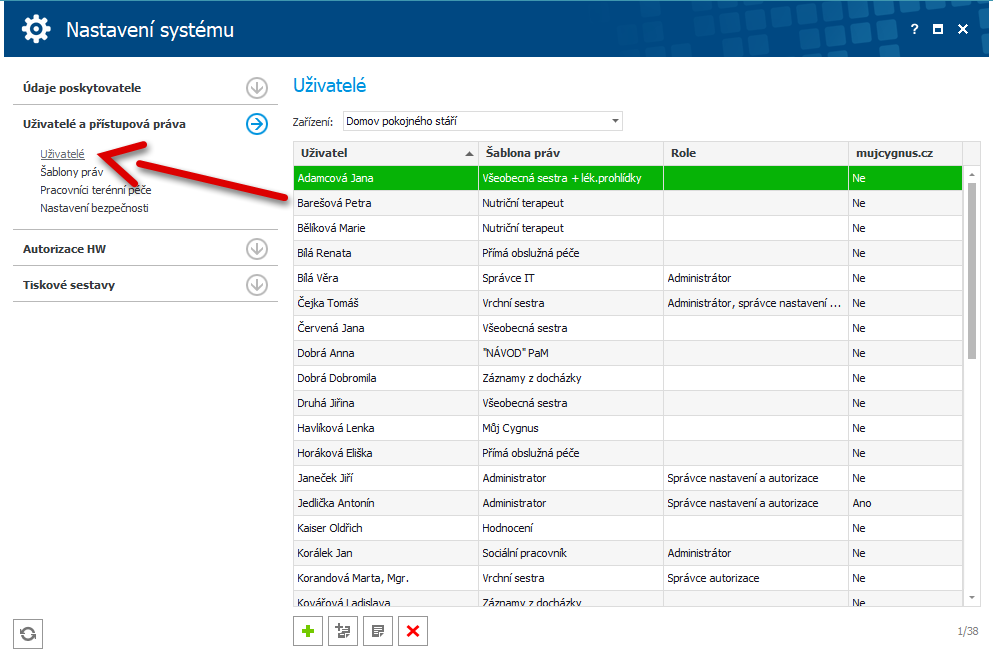Click Všeobecná sestra + lék.prohlídky cell
This screenshot has width=993, height=658.
(x=571, y=178)
